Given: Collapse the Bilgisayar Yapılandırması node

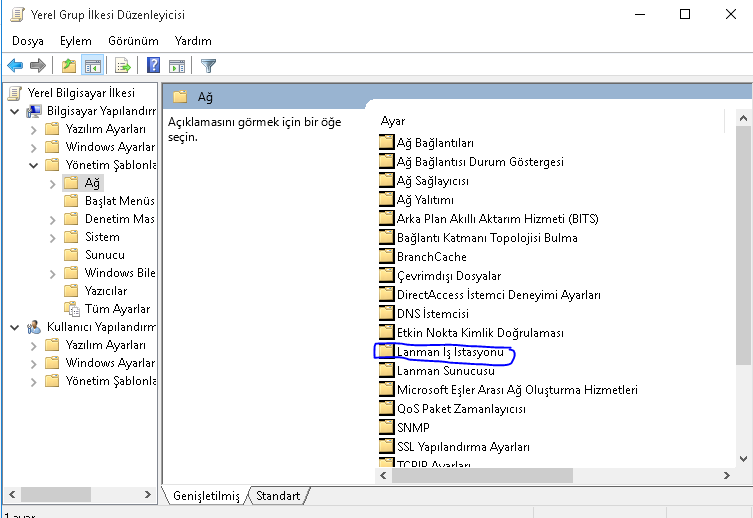Looking at the screenshot, I should 15,112.
